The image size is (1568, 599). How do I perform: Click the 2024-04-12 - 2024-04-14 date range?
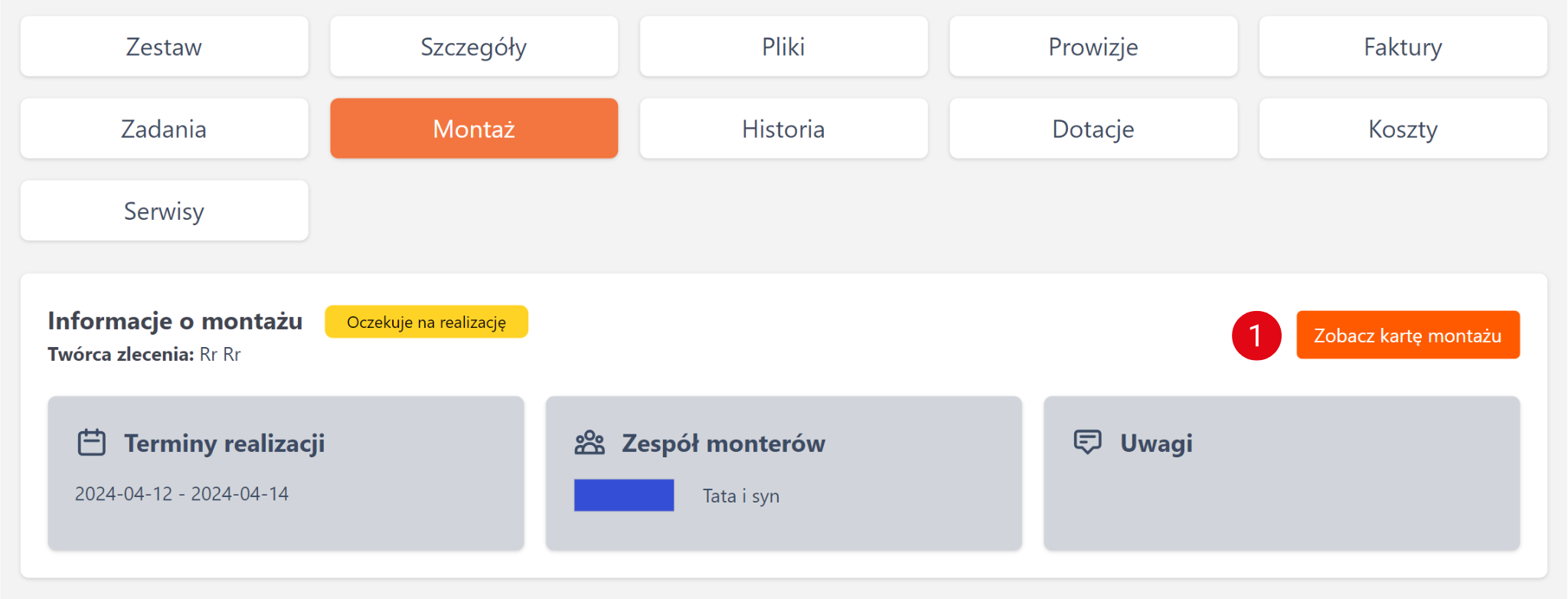click(181, 494)
